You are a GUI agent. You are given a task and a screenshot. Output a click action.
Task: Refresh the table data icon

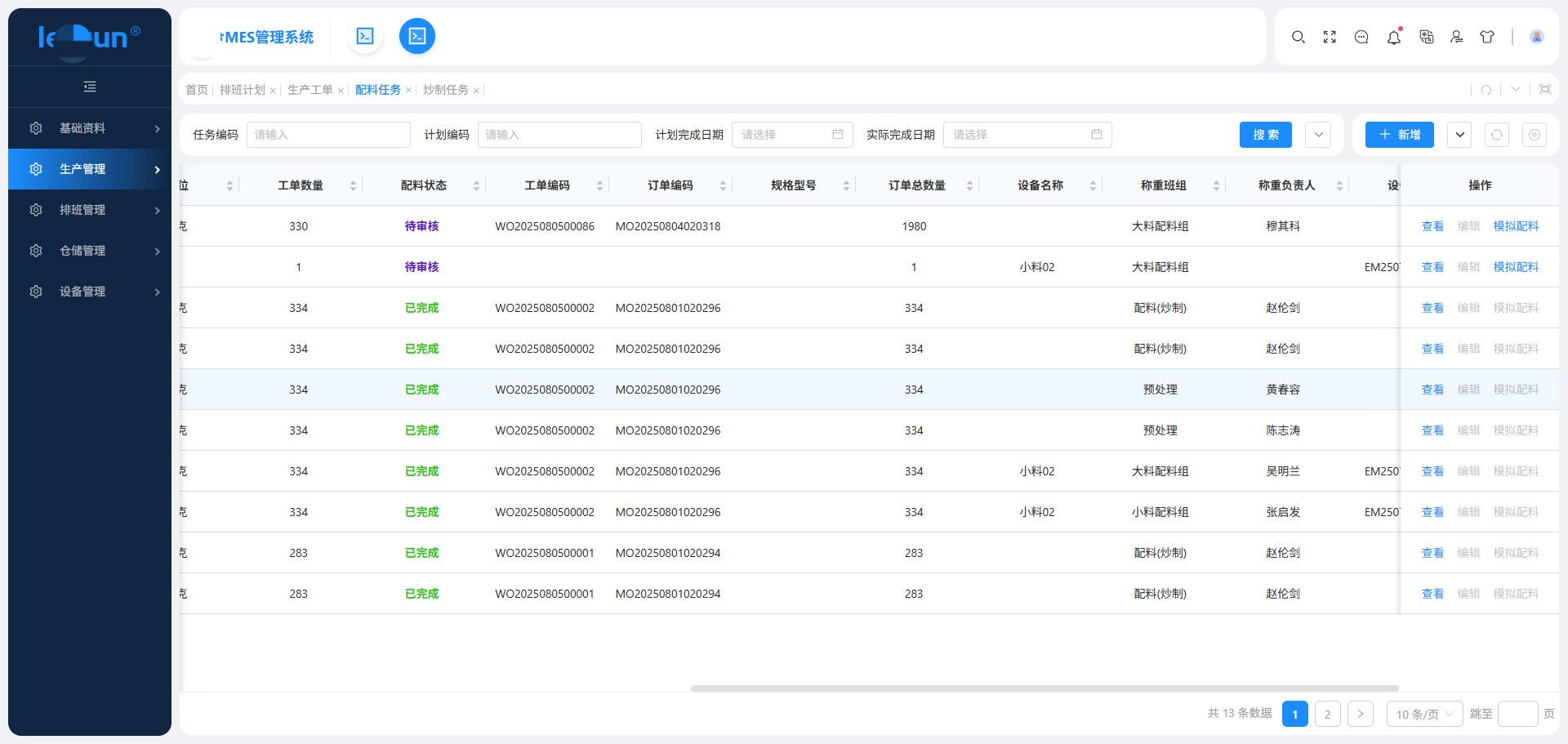point(1497,135)
